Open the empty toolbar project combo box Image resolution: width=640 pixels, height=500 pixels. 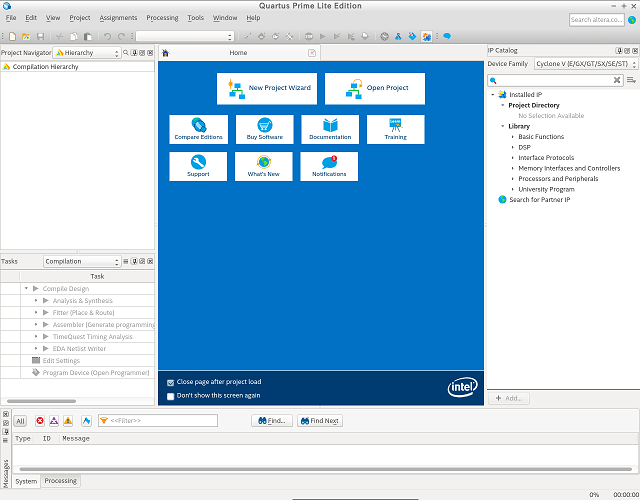185,36
